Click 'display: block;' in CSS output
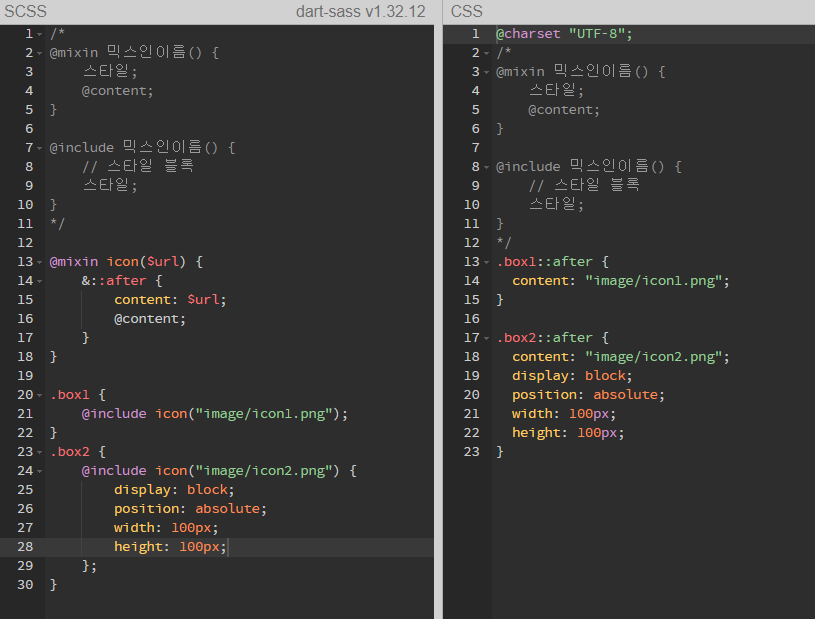Viewport: 815px width, 619px height. pos(572,376)
